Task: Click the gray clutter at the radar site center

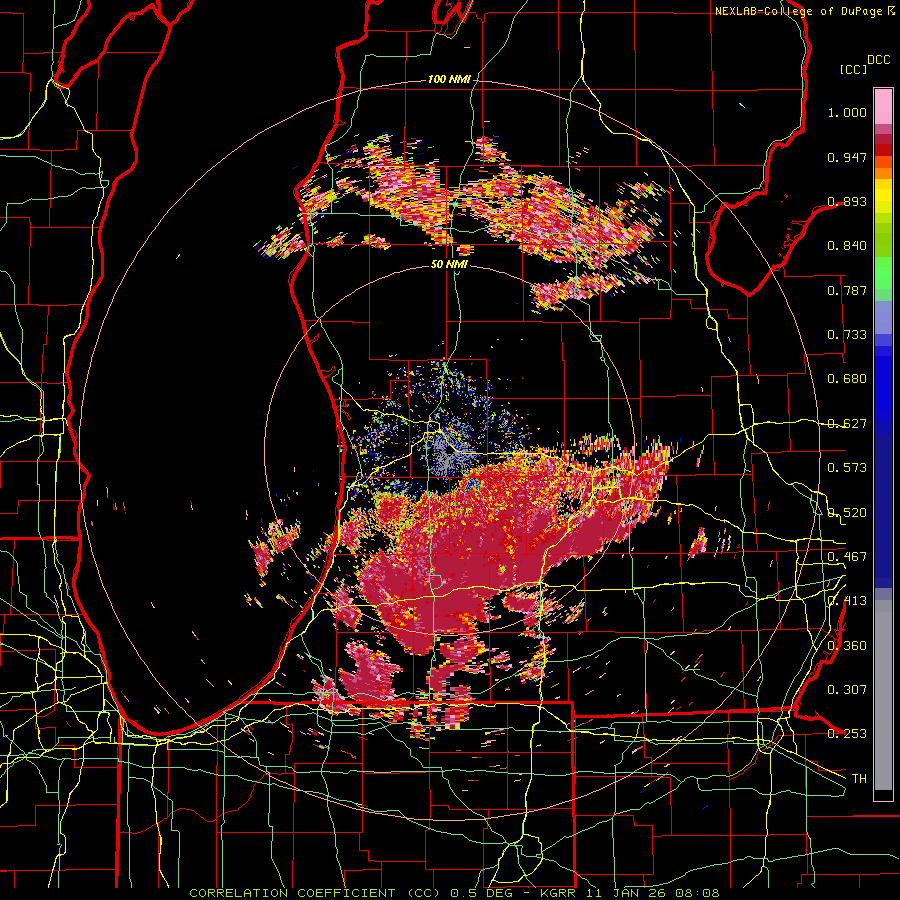Action: tap(449, 452)
